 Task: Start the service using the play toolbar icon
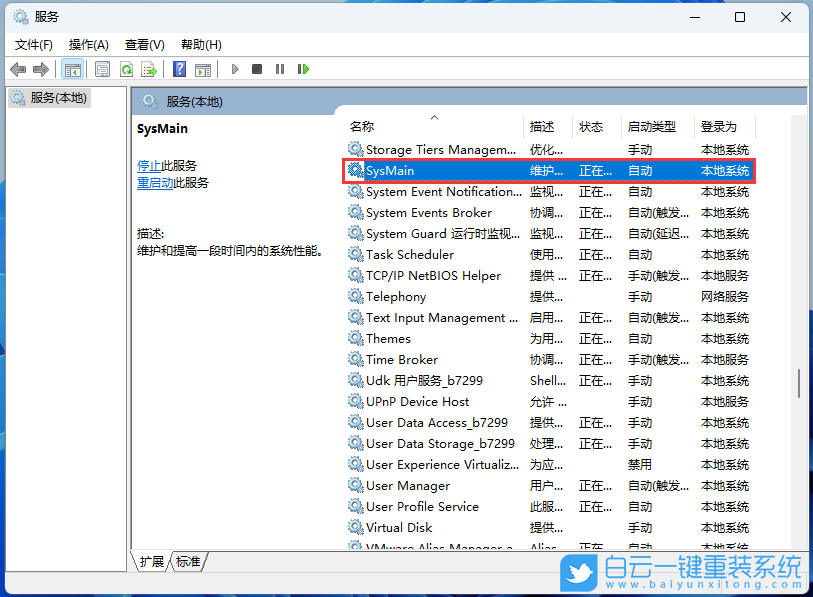tap(233, 69)
